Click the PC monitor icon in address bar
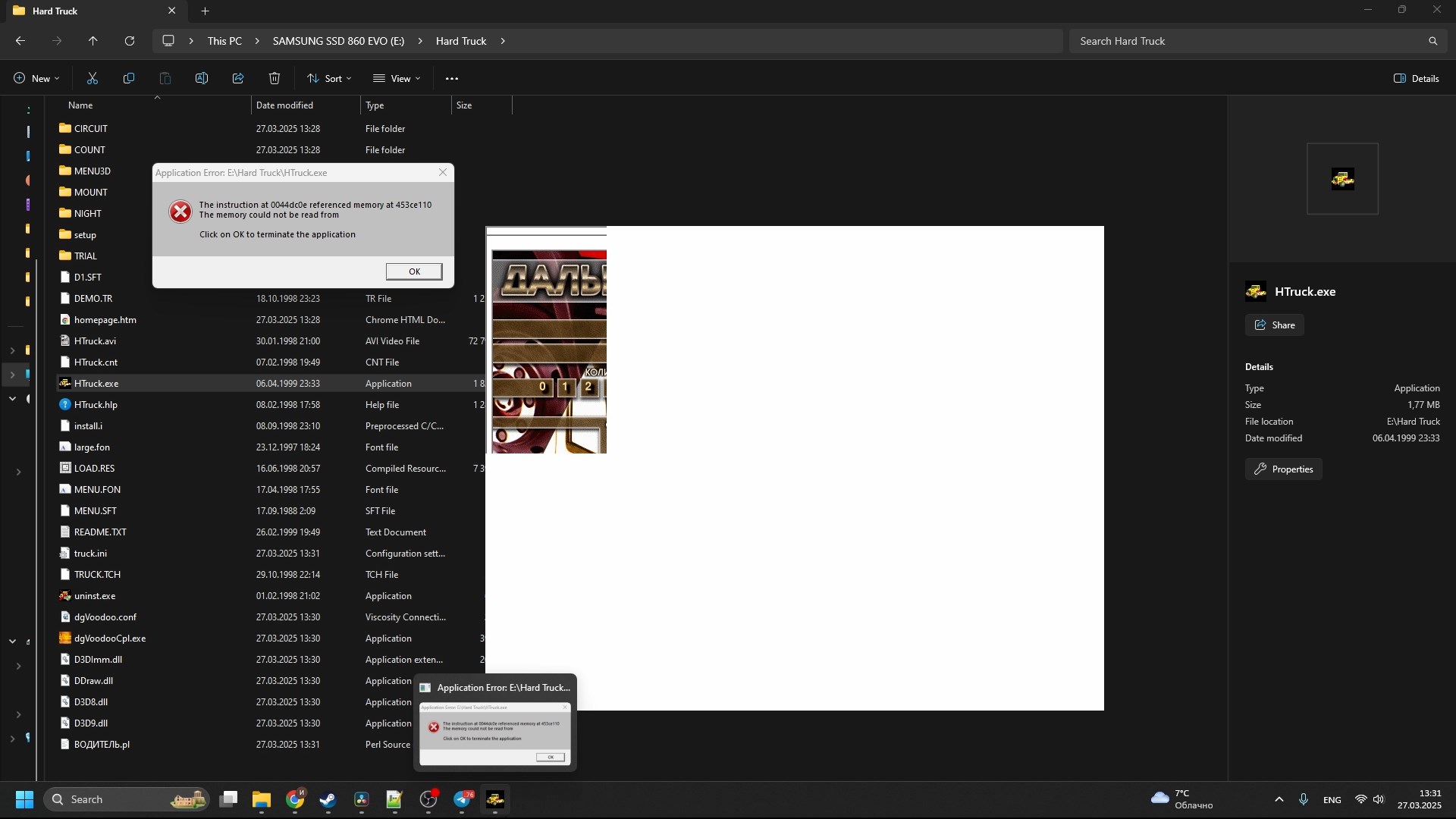 click(x=168, y=41)
